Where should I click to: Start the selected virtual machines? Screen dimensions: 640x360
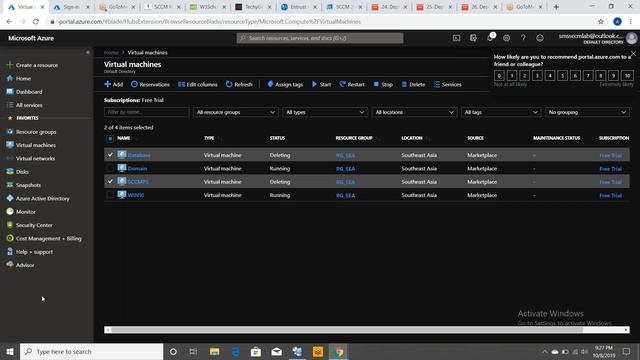click(x=321, y=84)
